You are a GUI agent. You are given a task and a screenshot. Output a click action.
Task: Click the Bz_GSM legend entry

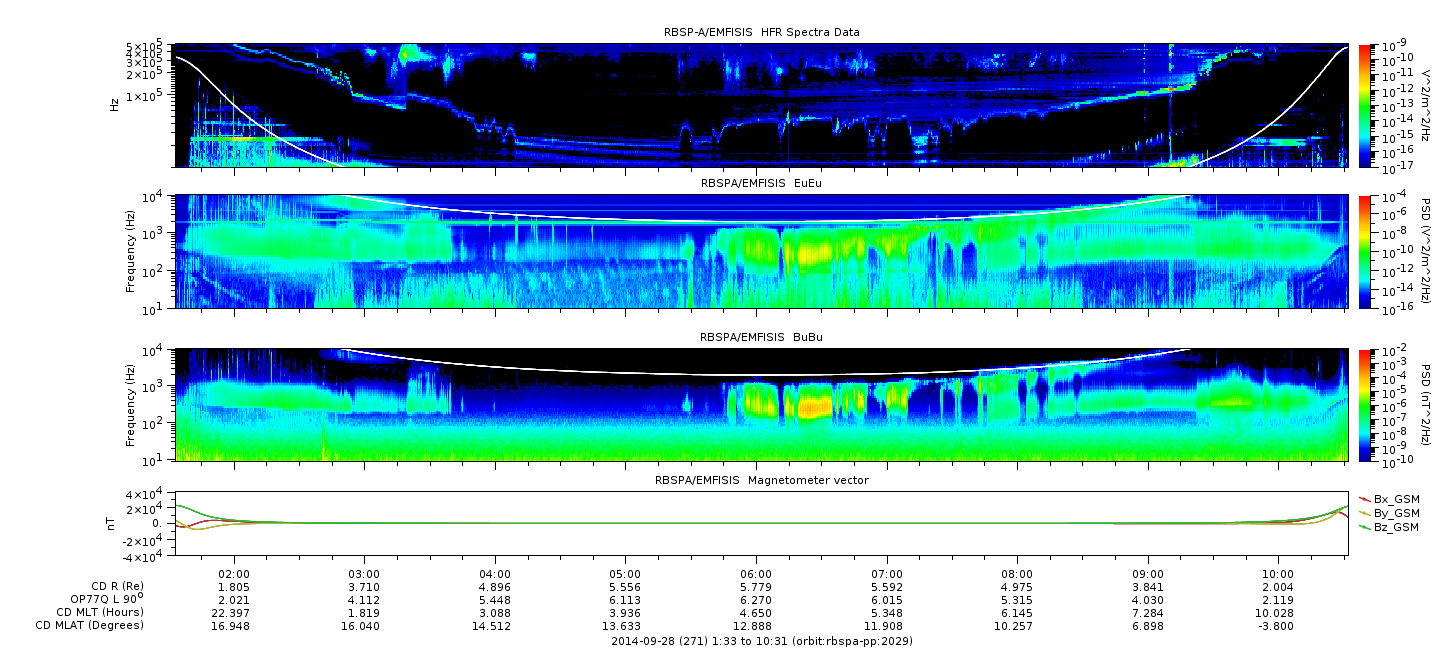click(x=1395, y=527)
